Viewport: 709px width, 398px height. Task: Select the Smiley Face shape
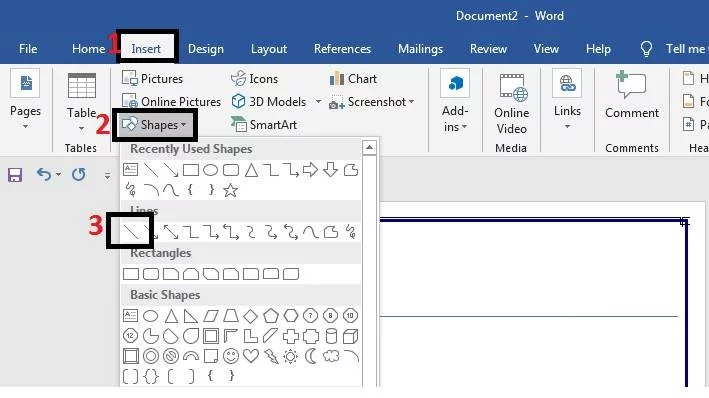pyautogui.click(x=231, y=356)
